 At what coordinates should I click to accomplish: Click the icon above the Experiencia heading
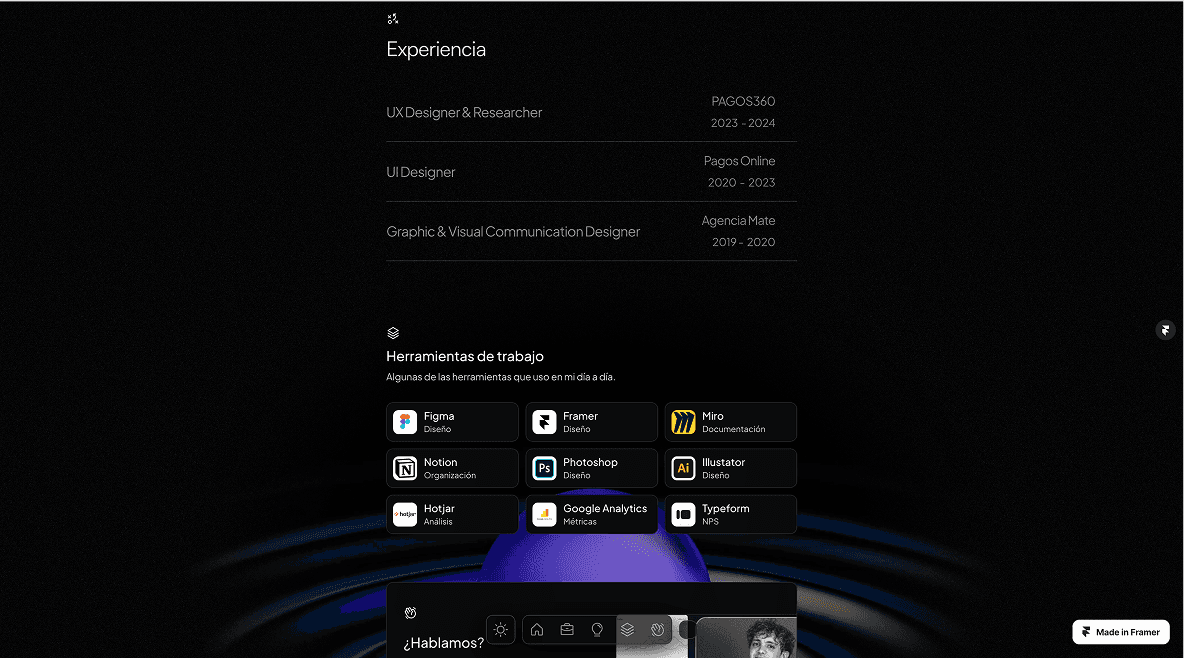tap(393, 19)
